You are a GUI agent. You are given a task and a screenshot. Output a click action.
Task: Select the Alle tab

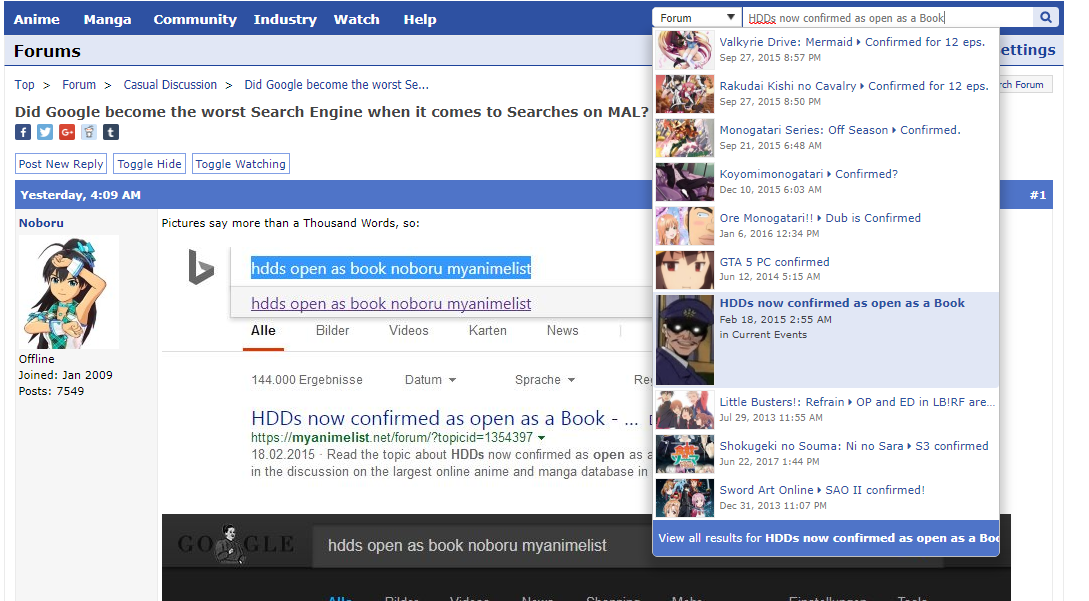pos(263,331)
